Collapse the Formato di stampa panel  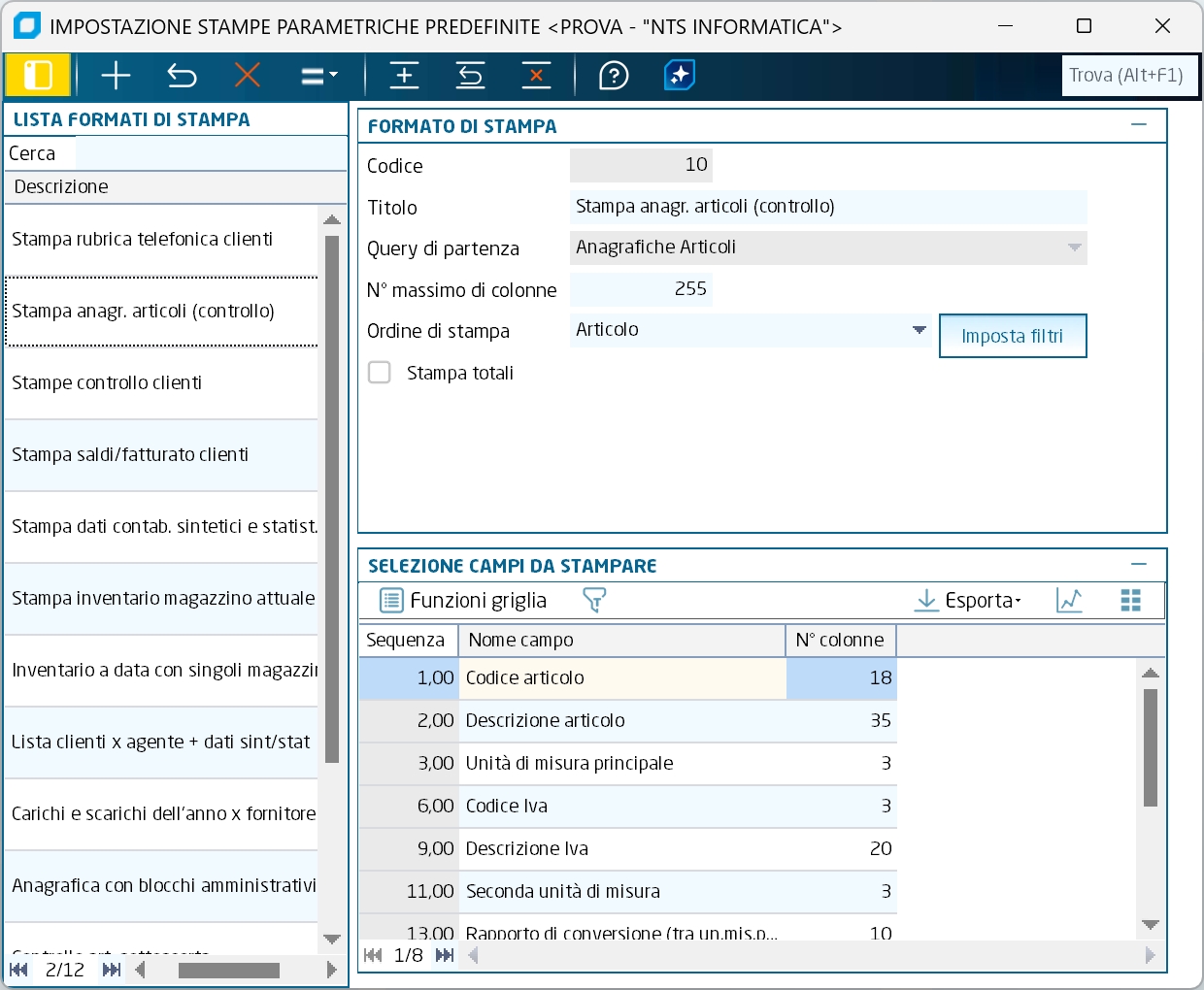coord(1139,125)
